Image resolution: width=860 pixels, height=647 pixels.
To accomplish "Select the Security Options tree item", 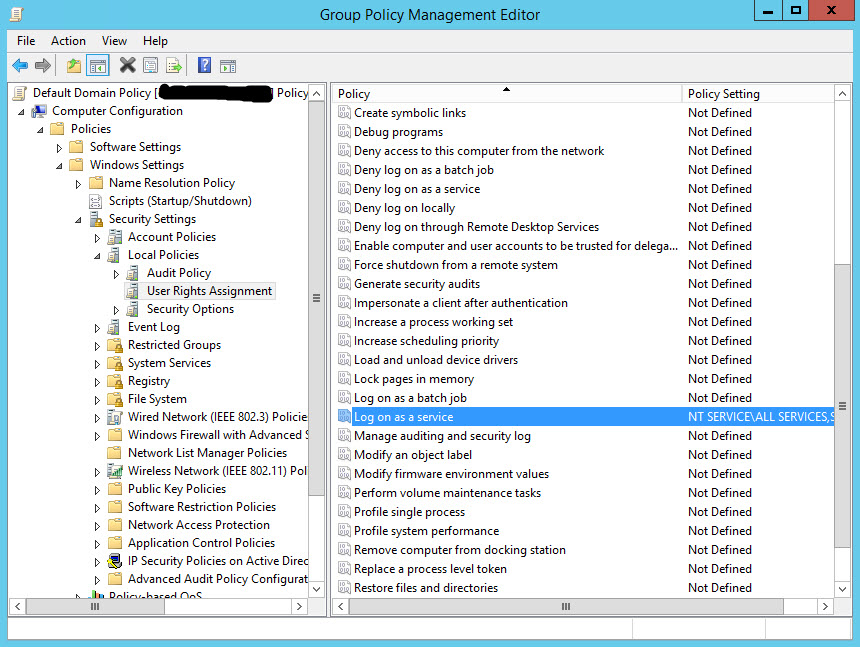I will pos(190,309).
